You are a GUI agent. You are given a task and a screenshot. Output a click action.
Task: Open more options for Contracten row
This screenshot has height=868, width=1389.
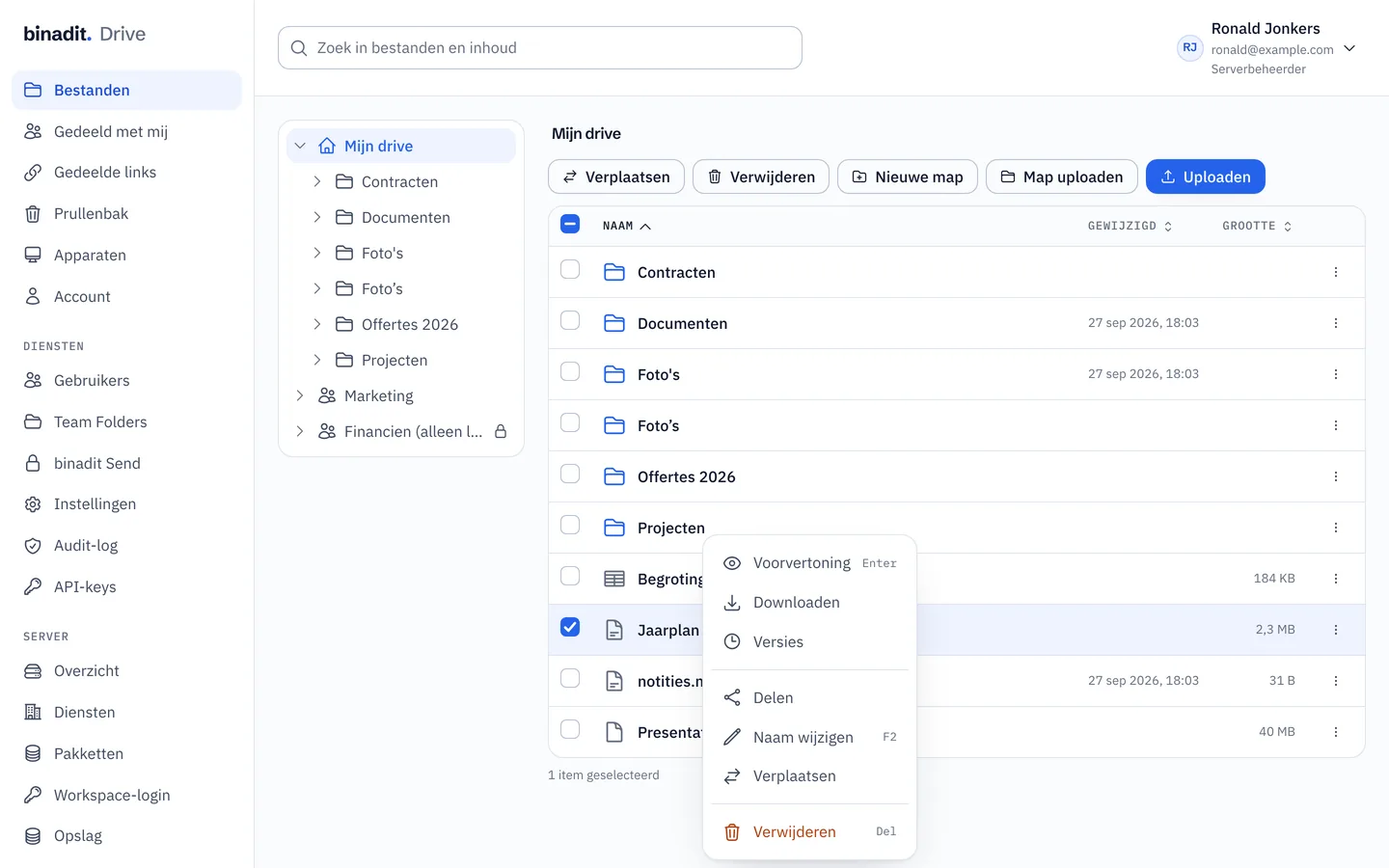1336,272
